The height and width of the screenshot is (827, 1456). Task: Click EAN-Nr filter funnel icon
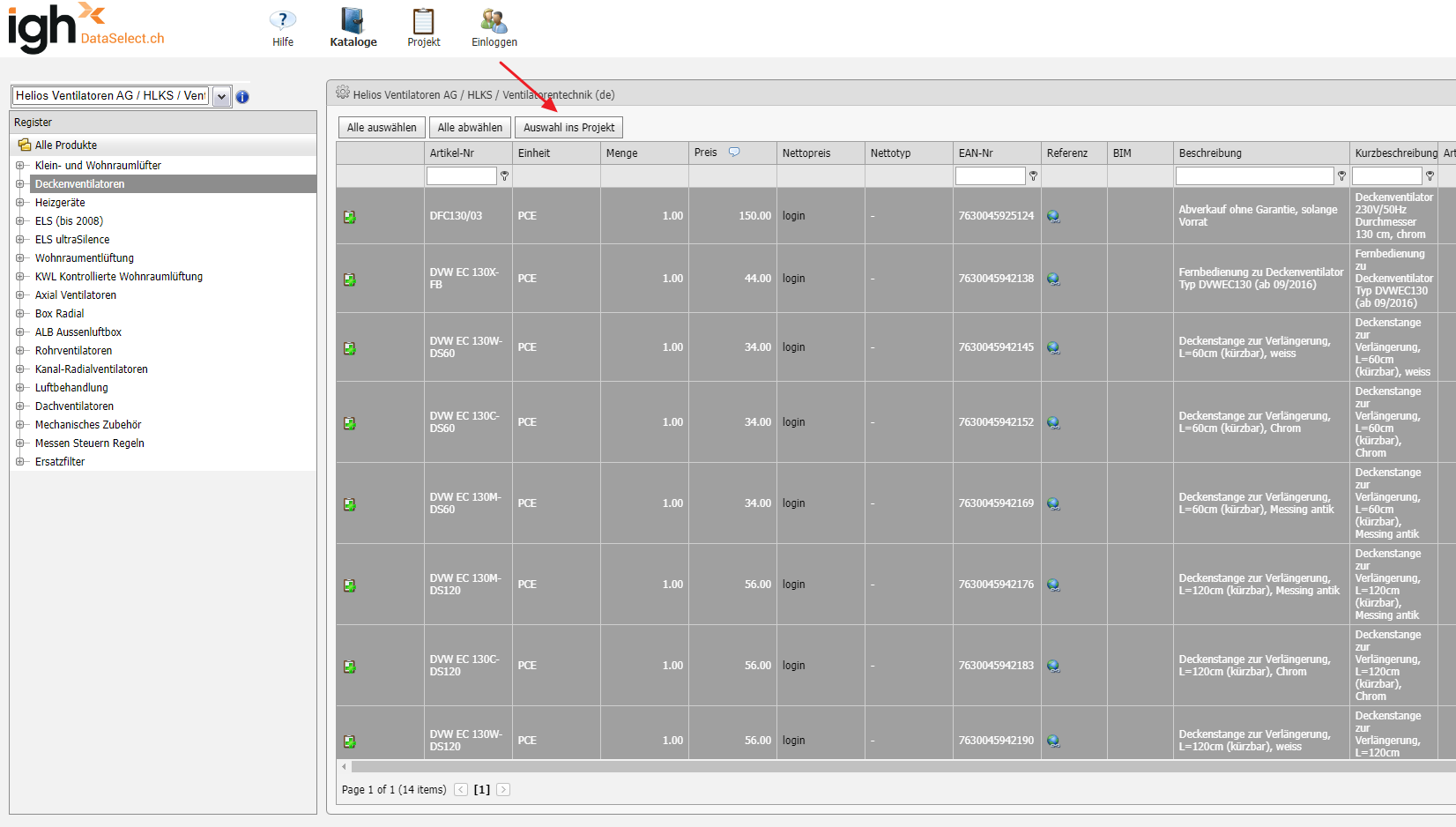[x=1034, y=176]
